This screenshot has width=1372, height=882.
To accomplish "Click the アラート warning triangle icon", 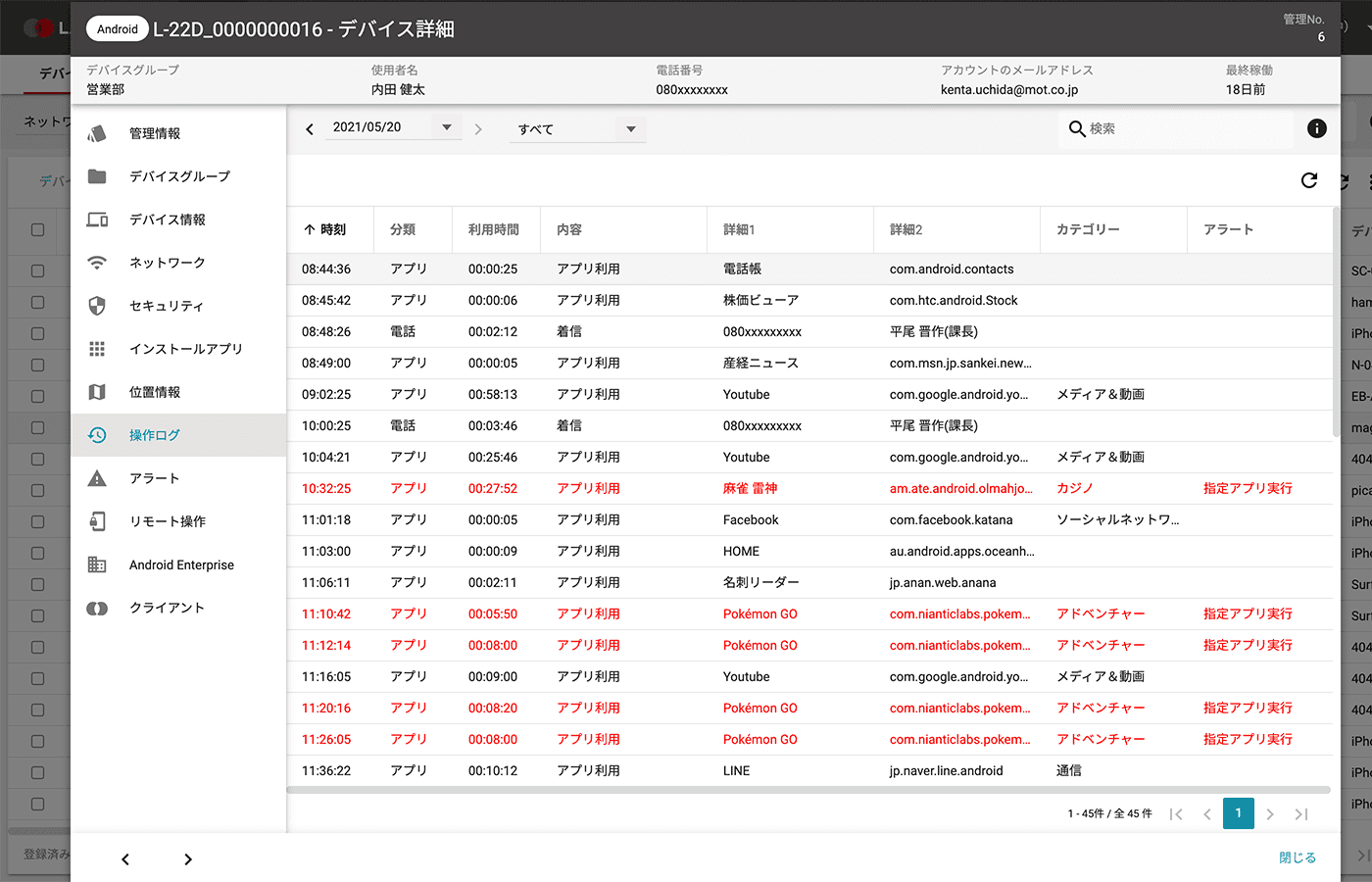I will point(96,478).
